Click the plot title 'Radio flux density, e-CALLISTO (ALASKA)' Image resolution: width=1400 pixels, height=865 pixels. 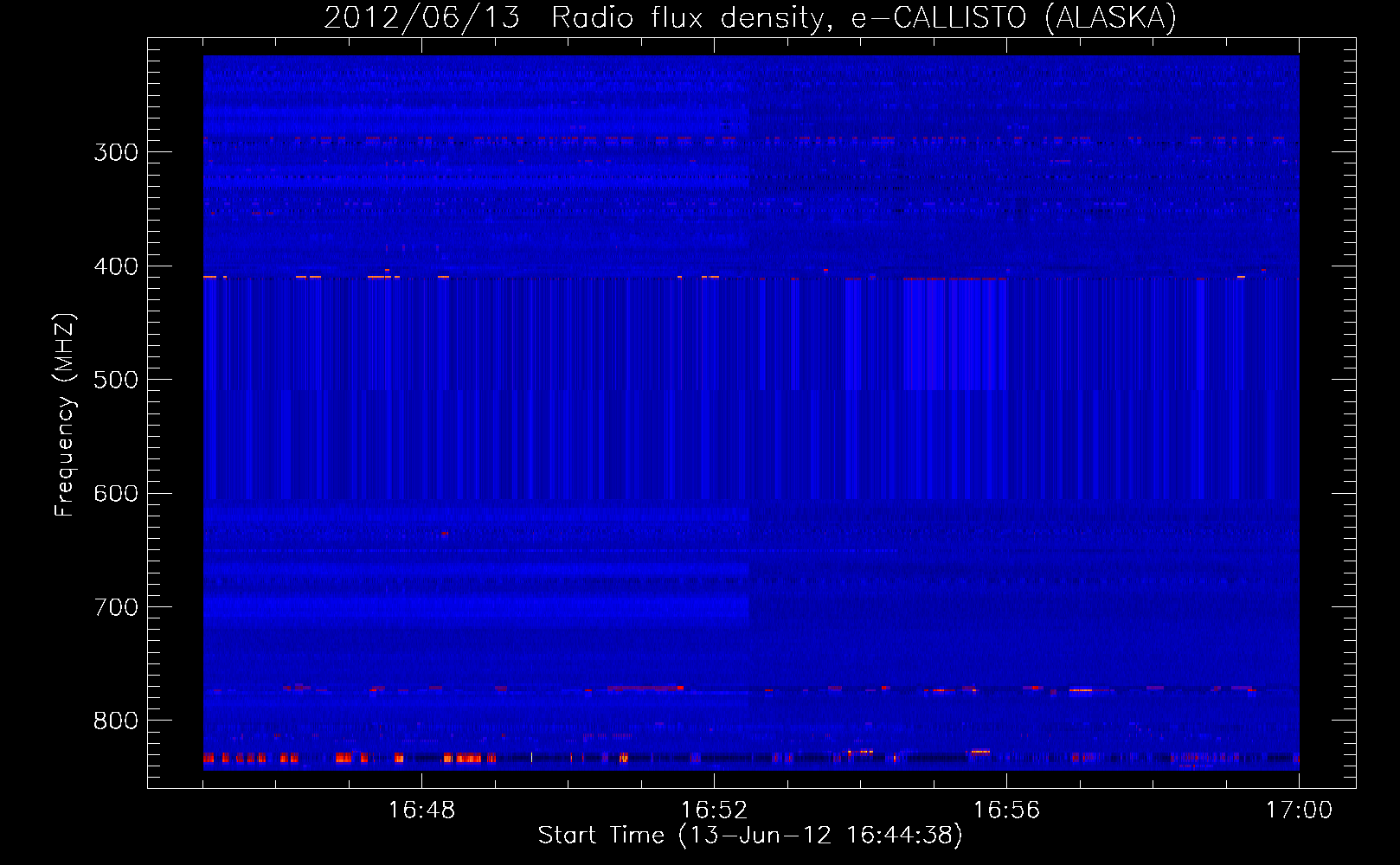[x=864, y=18]
